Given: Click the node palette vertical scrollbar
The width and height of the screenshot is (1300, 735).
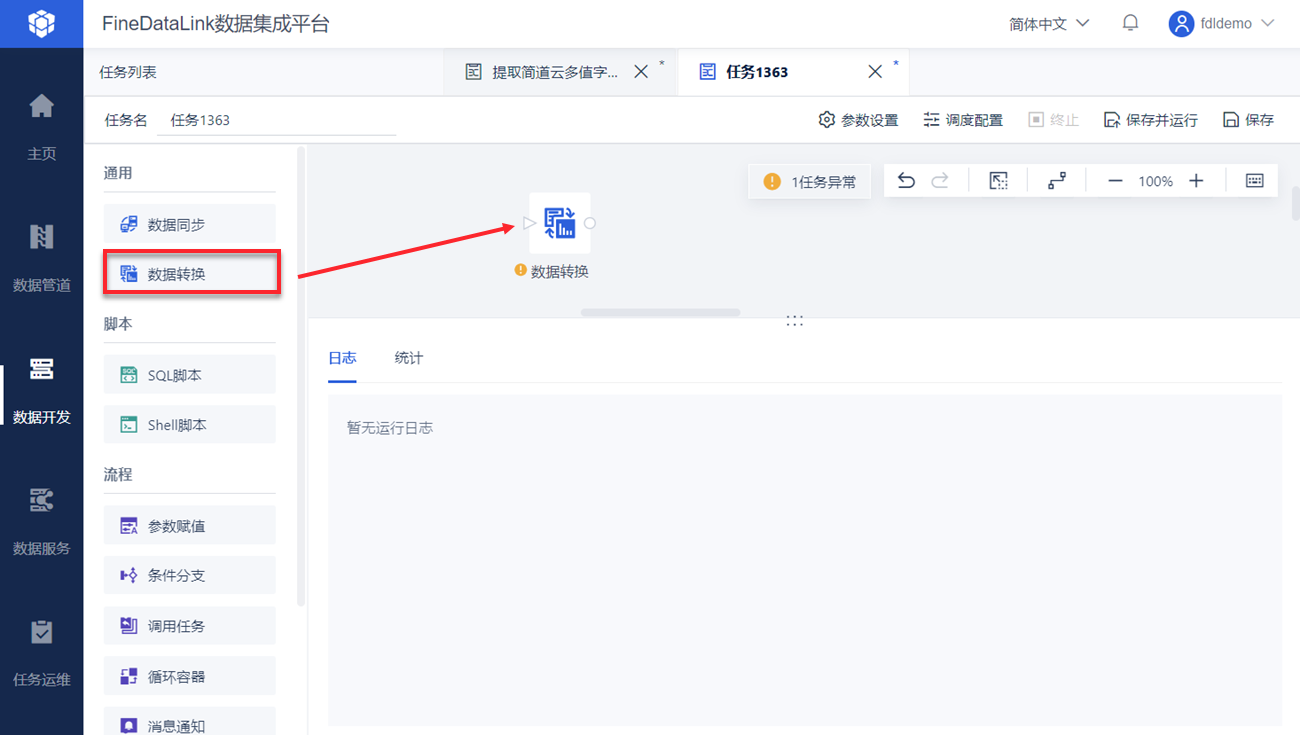Looking at the screenshot, I should pyautogui.click(x=301, y=377).
